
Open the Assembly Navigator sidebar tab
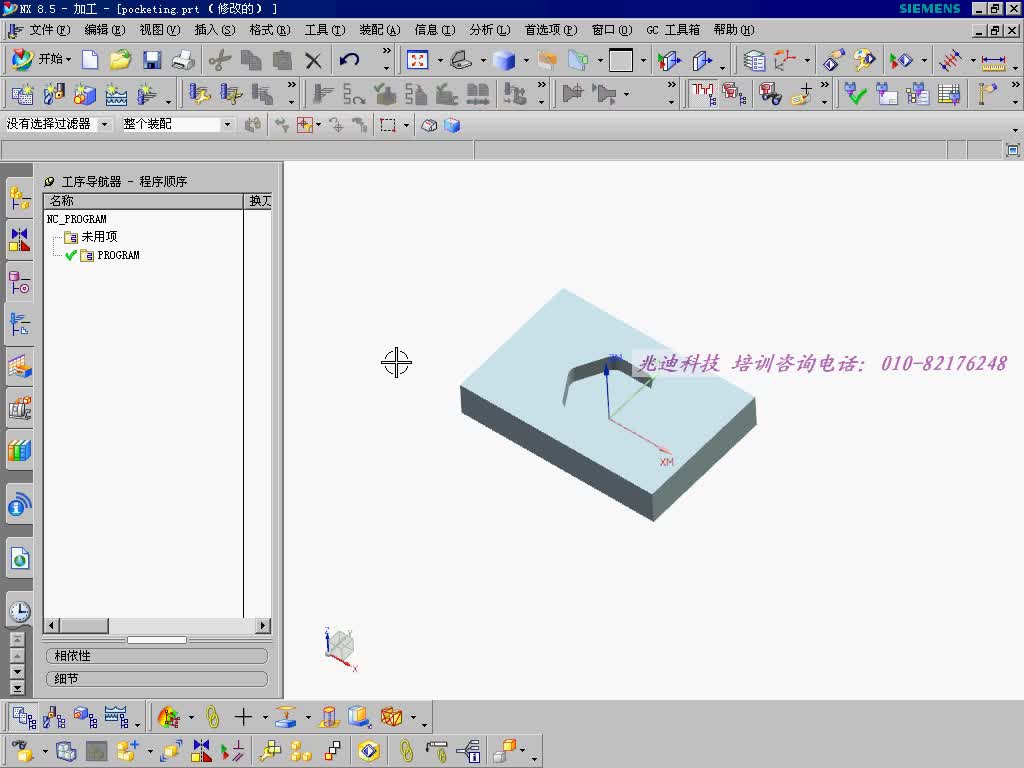pos(20,199)
